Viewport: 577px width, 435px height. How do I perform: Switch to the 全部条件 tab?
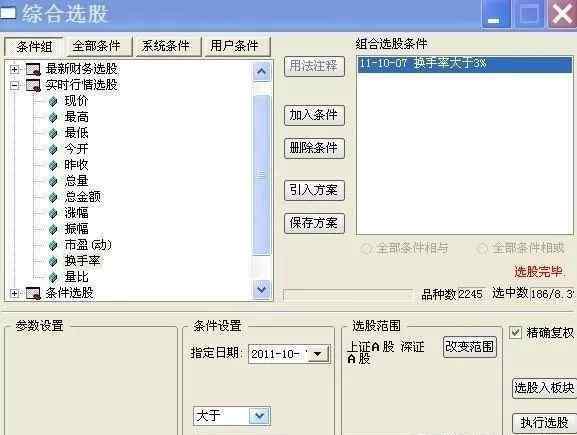tap(97, 46)
